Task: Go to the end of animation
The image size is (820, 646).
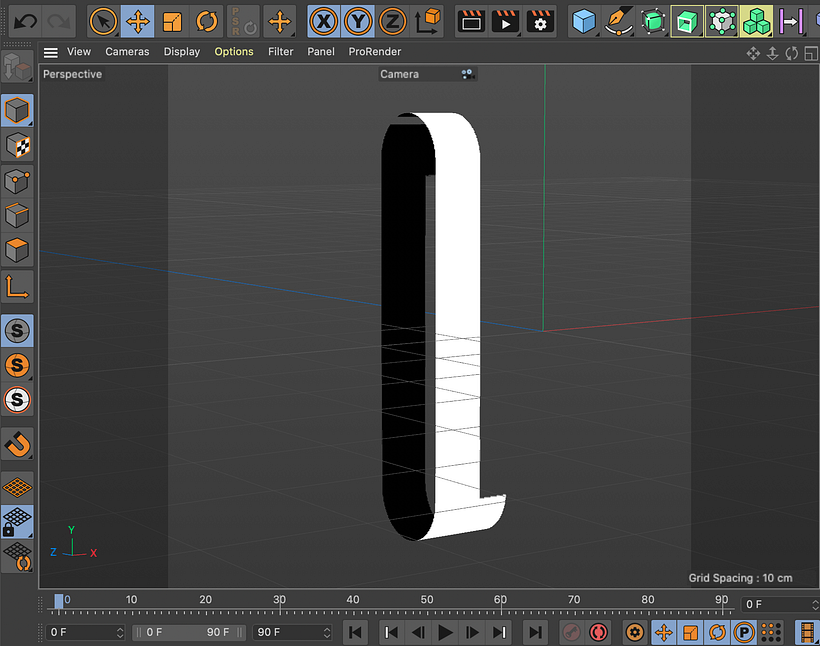Action: 535,632
